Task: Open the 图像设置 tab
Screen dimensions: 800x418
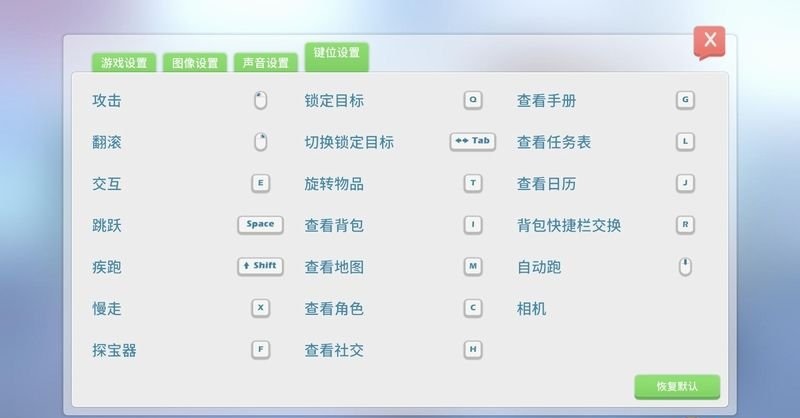Action: pos(195,63)
